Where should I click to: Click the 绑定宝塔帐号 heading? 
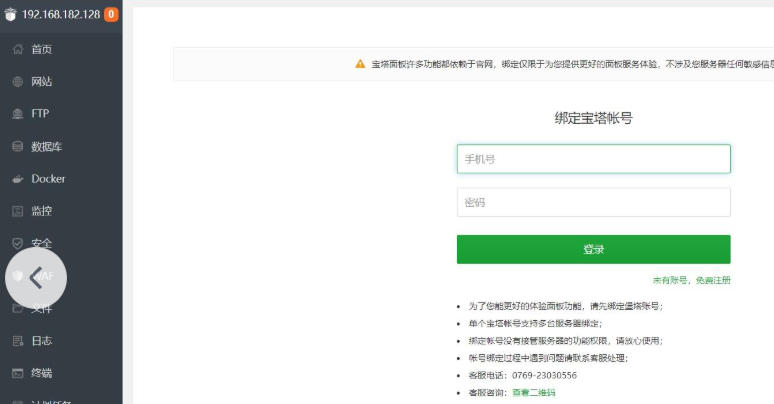click(x=593, y=118)
